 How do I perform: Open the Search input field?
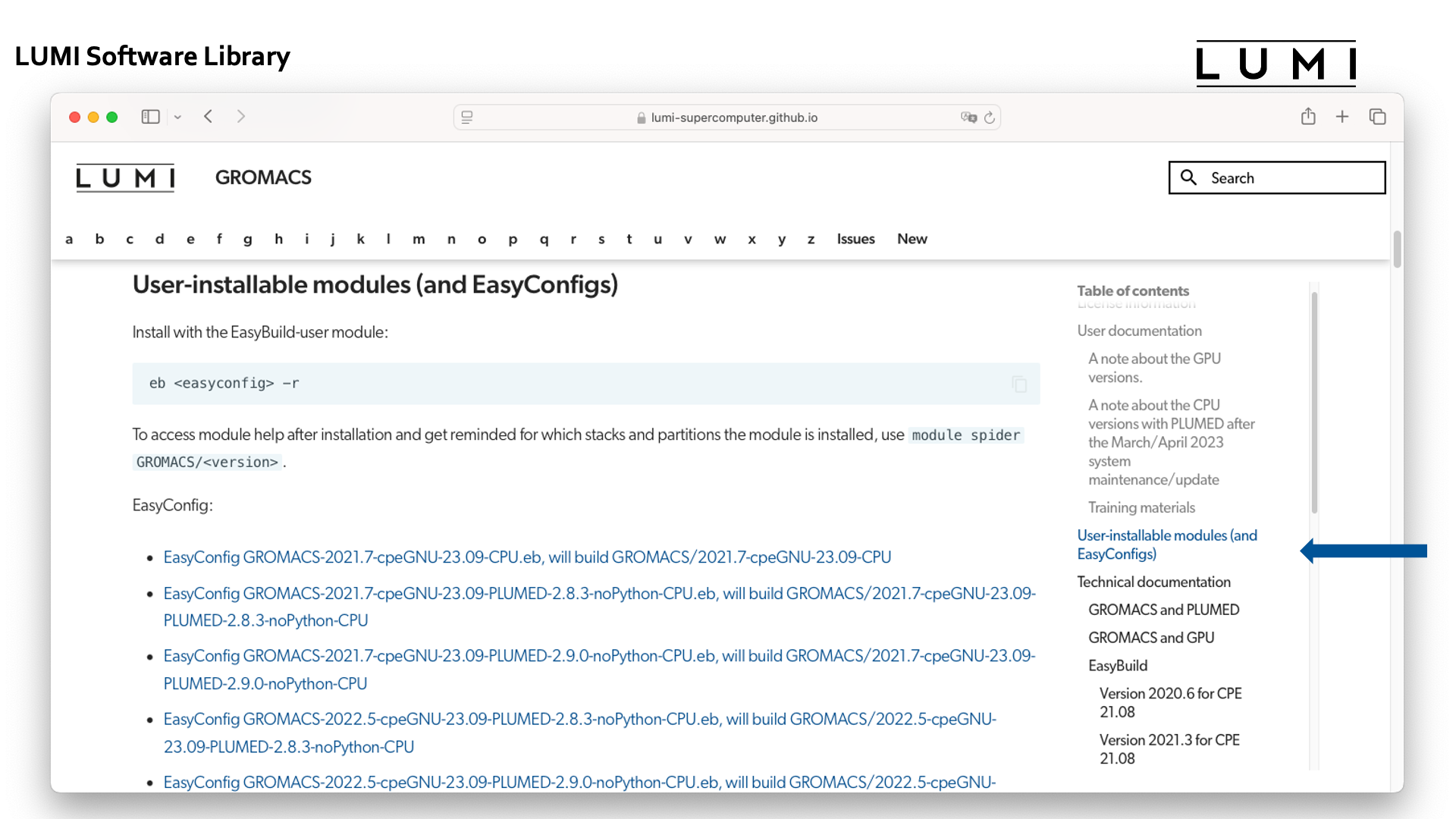click(x=1279, y=177)
